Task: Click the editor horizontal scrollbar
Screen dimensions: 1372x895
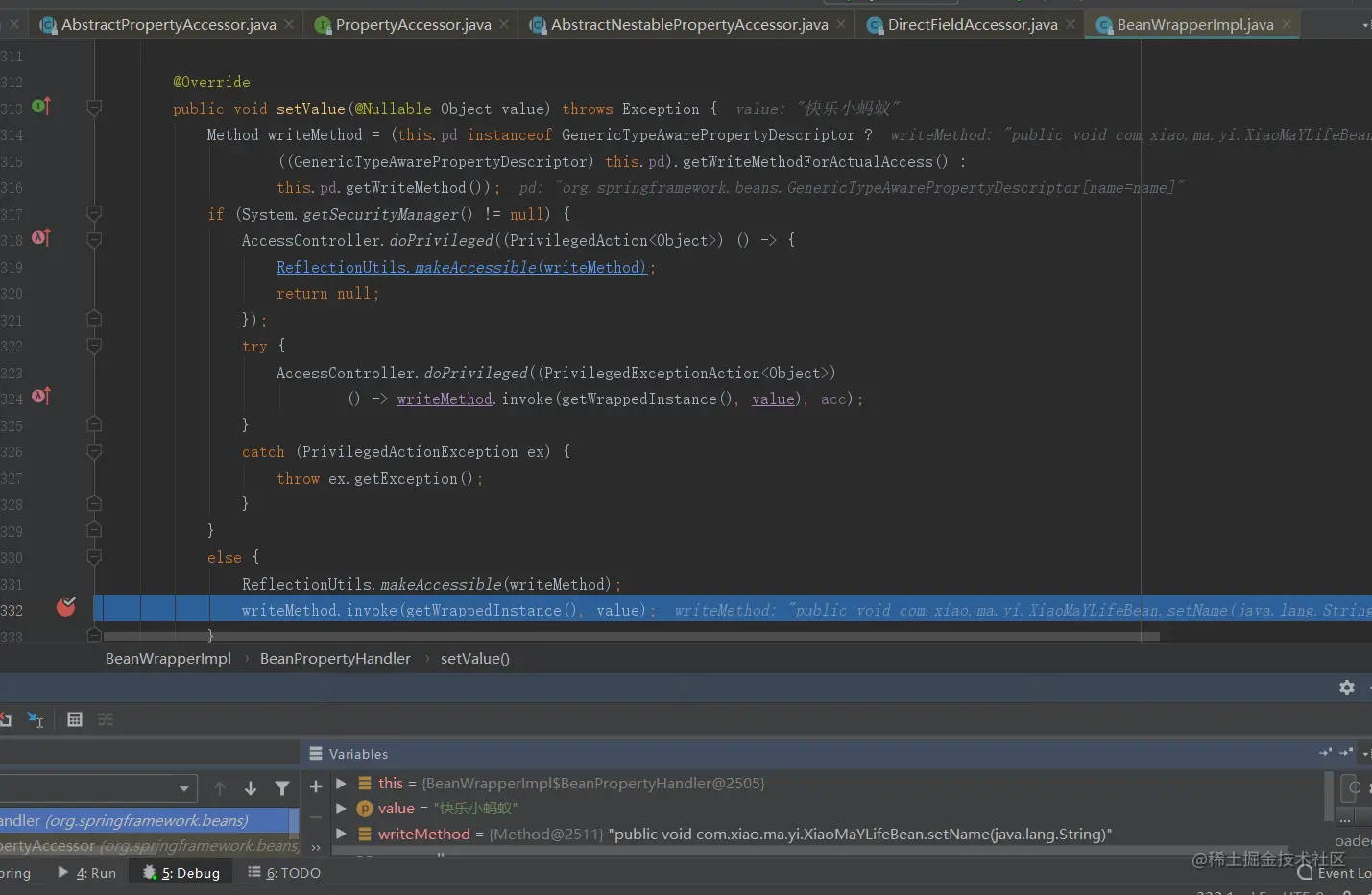Action: point(631,636)
